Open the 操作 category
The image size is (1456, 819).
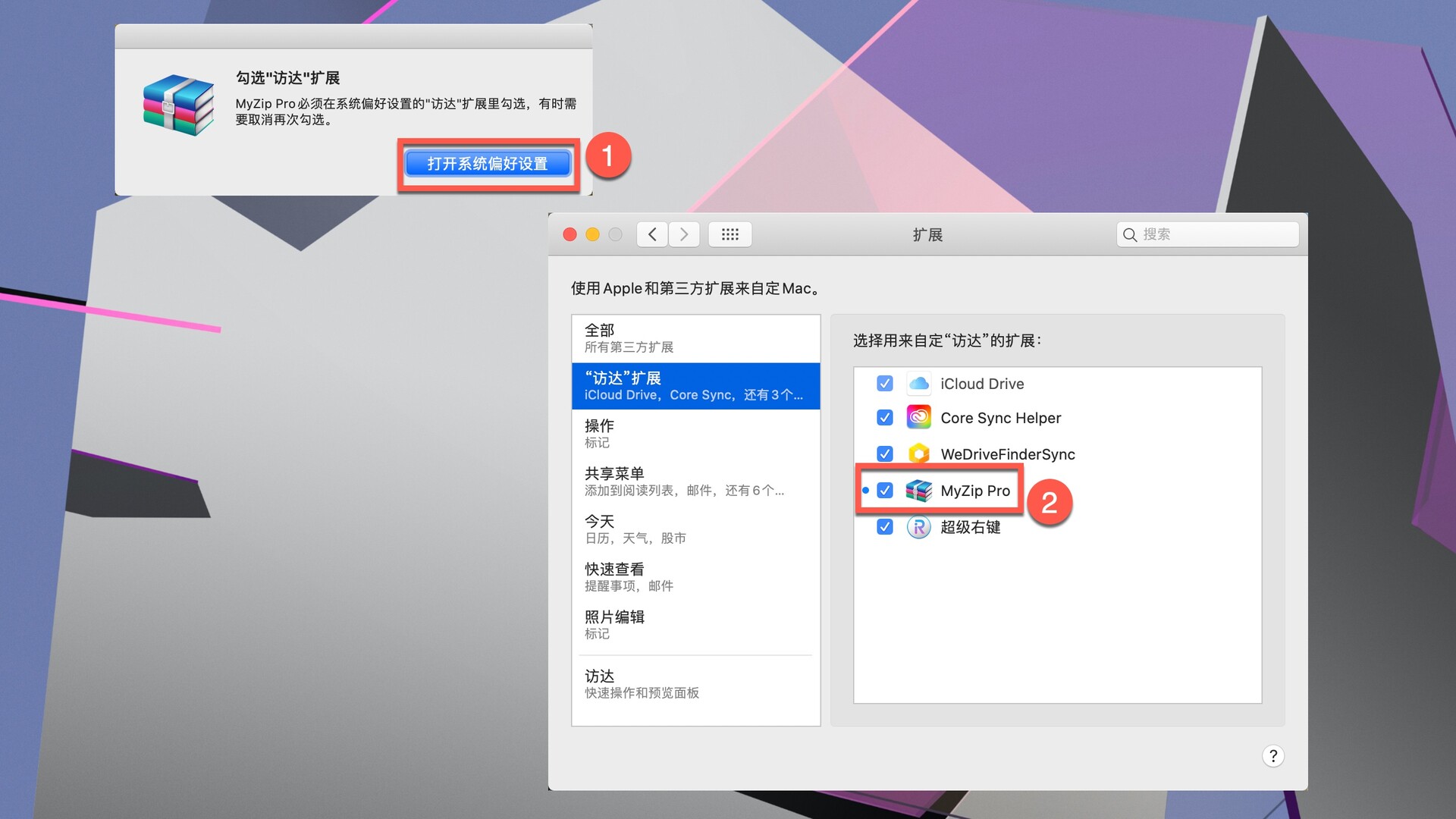[696, 434]
